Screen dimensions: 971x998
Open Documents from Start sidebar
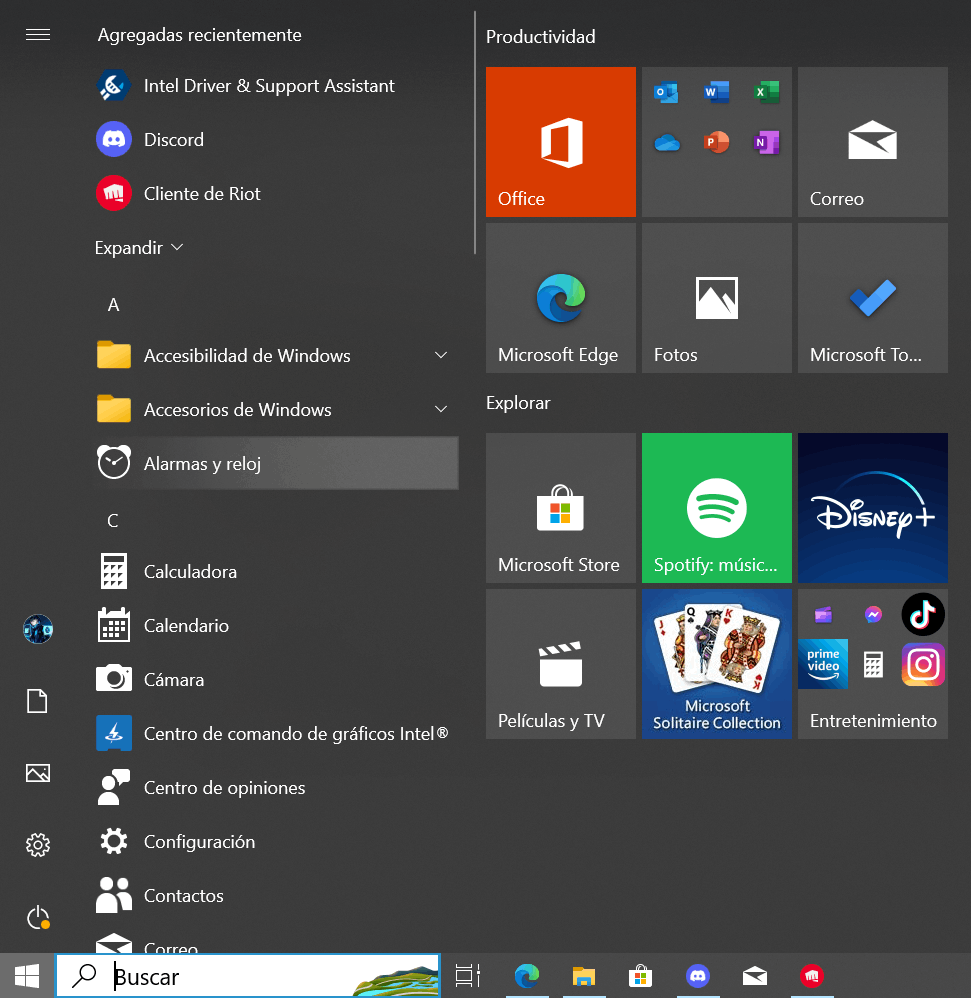38,701
